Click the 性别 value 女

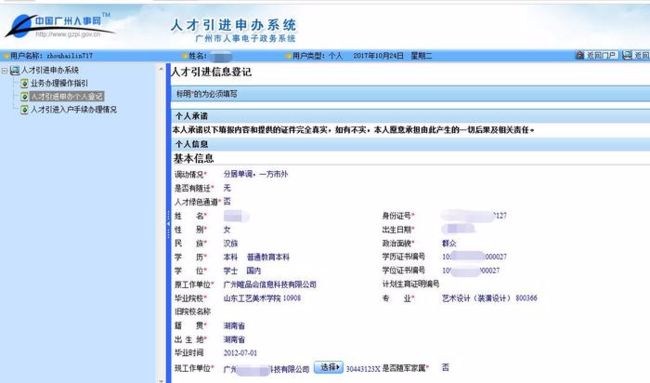[227, 230]
